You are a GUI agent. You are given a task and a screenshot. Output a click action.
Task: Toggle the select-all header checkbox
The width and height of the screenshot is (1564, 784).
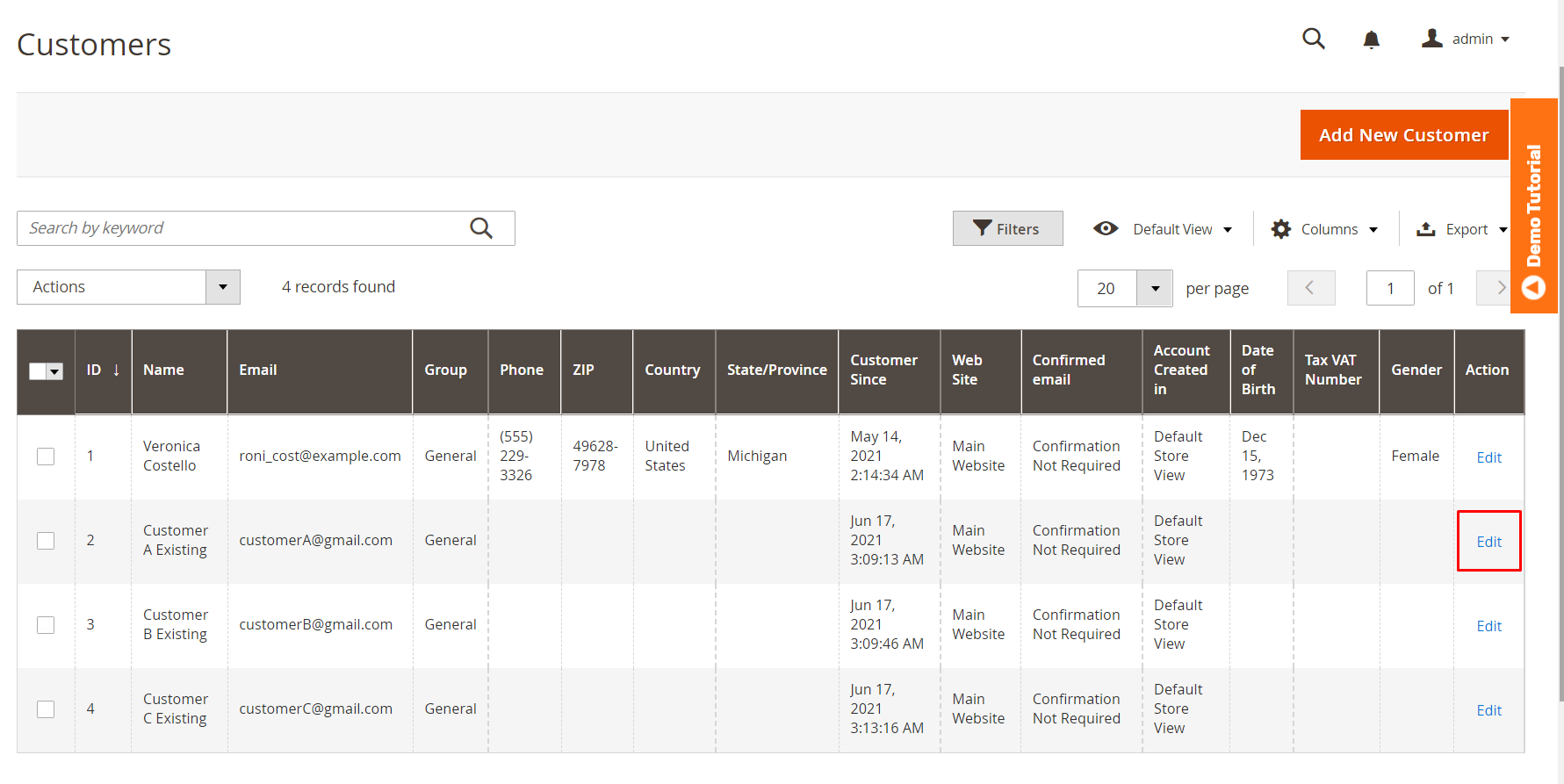[38, 371]
